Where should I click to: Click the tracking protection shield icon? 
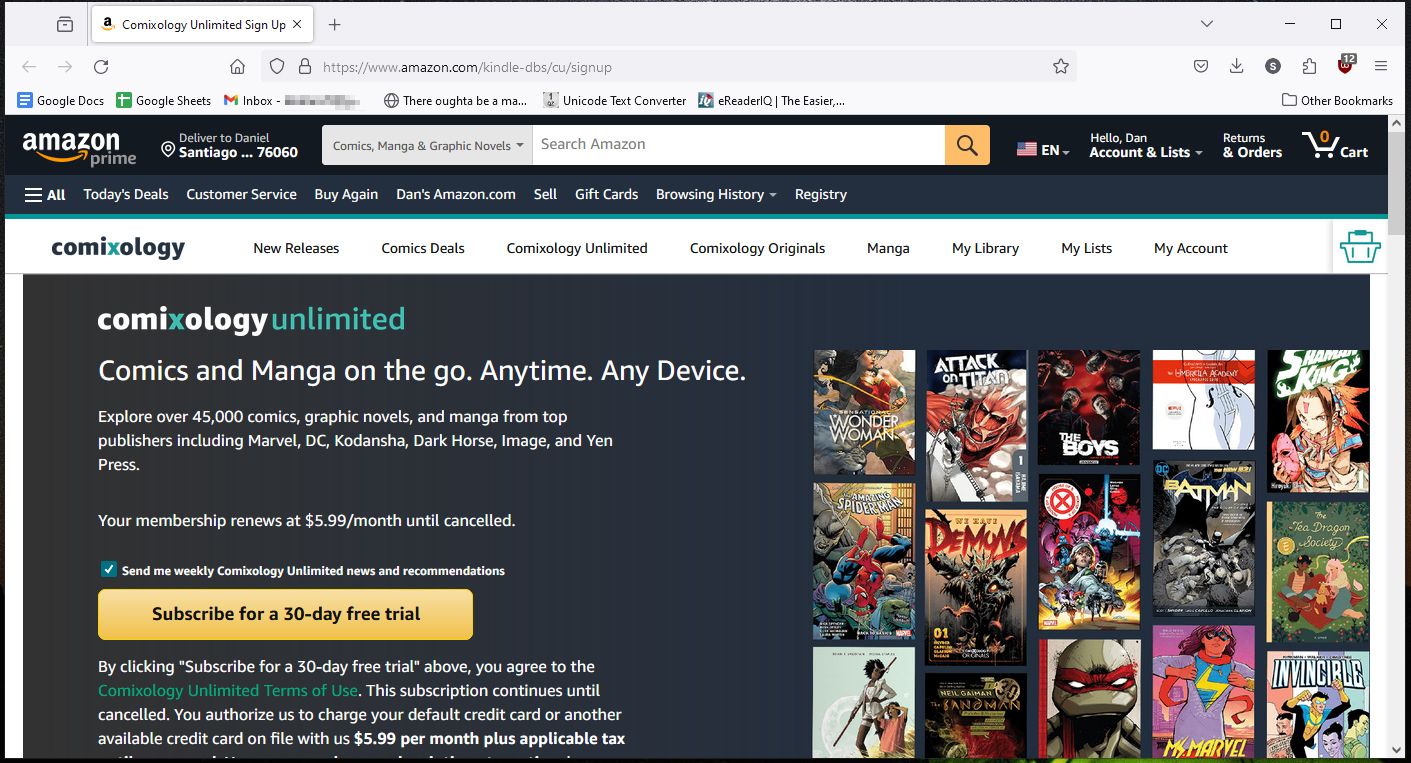pos(277,67)
